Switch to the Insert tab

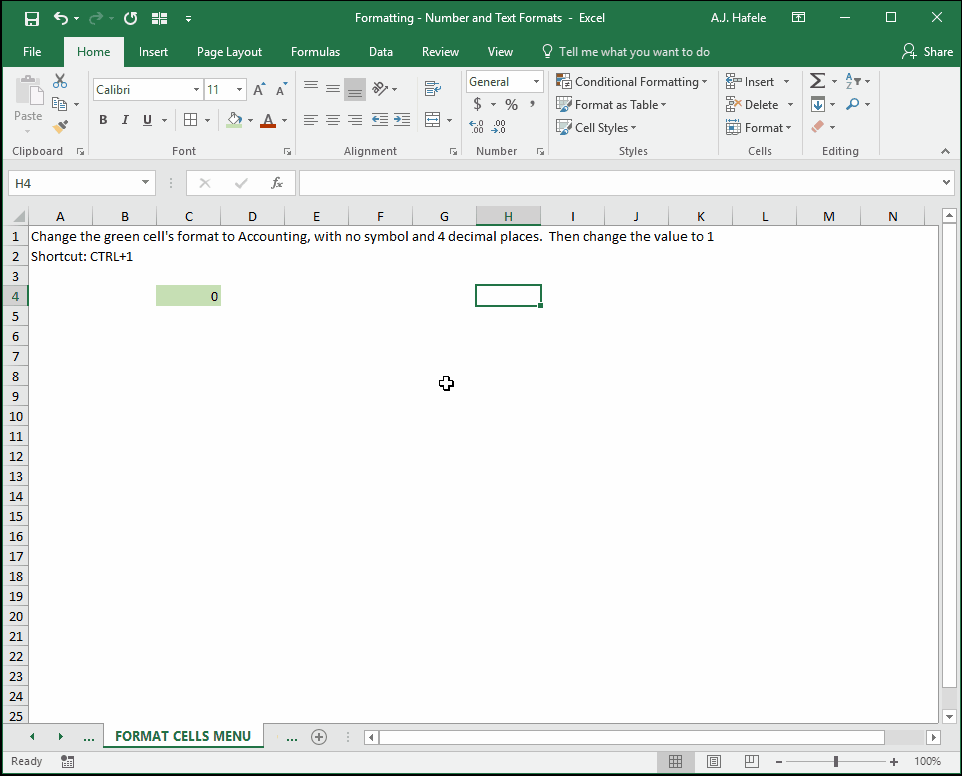(153, 52)
